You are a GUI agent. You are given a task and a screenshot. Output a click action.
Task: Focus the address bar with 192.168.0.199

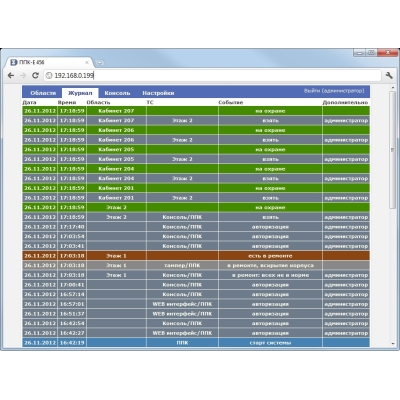[x=213, y=76]
